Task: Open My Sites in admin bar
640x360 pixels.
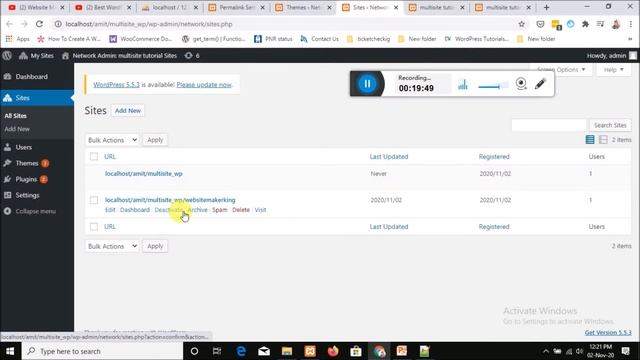Action: (x=37, y=56)
